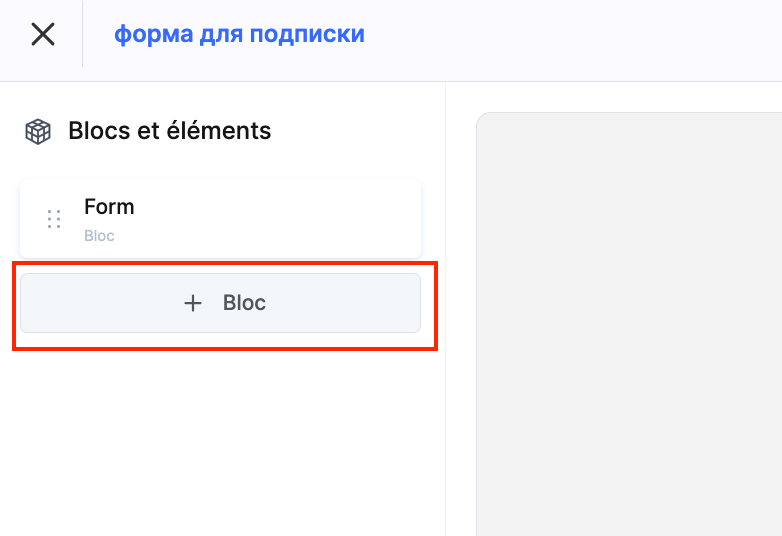Click the white margin left of the canvas

pyautogui.click(x=461, y=320)
